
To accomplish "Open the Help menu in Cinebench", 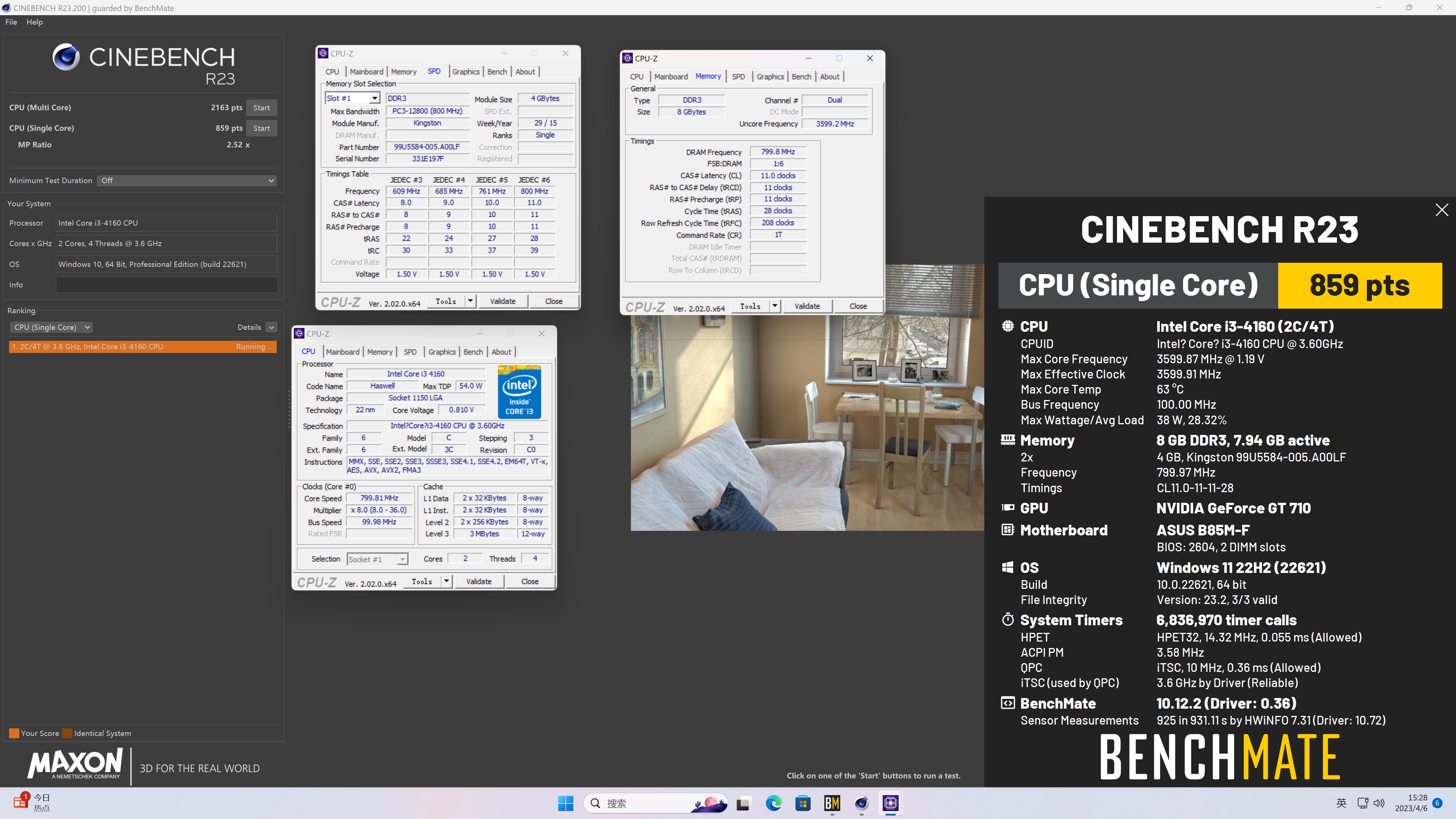I will coord(35,22).
